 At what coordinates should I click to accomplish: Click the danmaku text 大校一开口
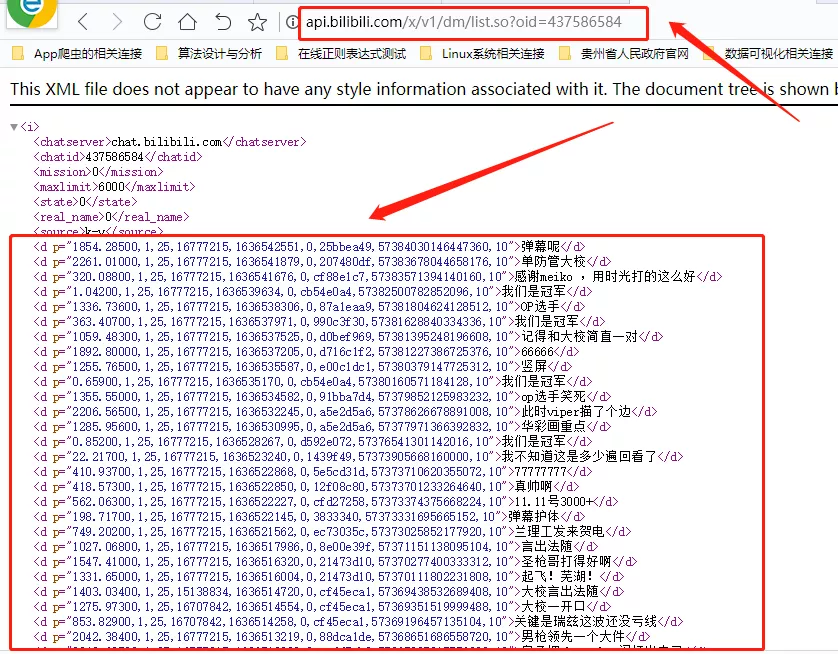553,606
